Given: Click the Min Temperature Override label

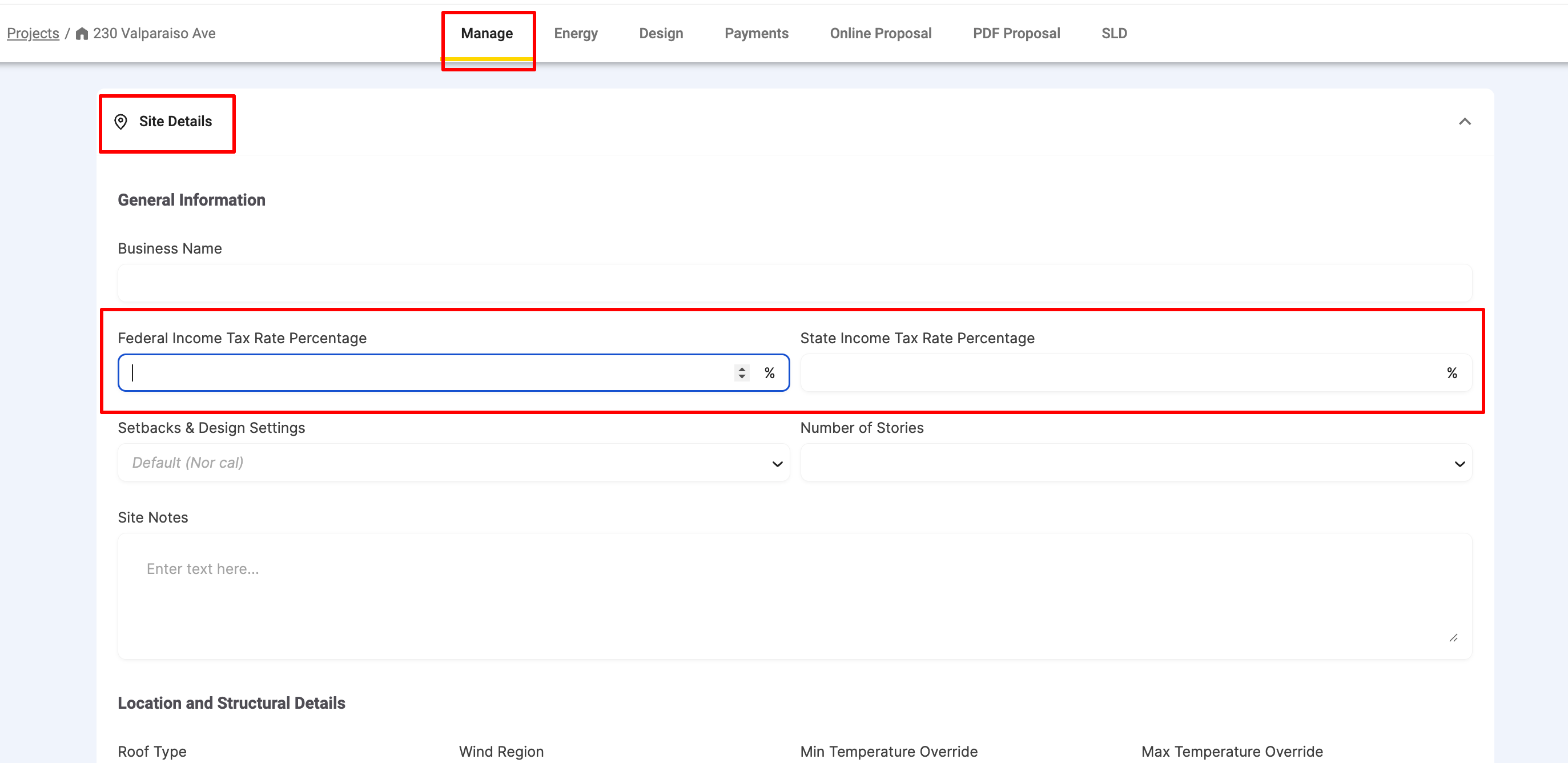Looking at the screenshot, I should [x=888, y=752].
